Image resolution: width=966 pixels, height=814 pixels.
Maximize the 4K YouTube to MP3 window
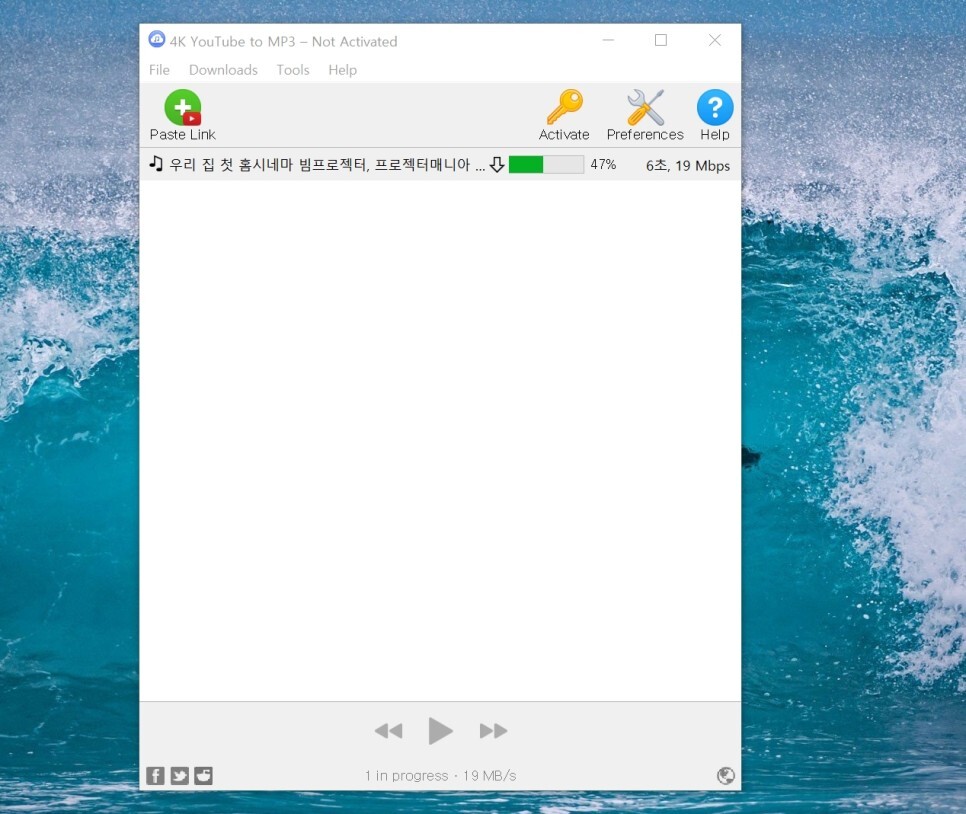point(660,40)
